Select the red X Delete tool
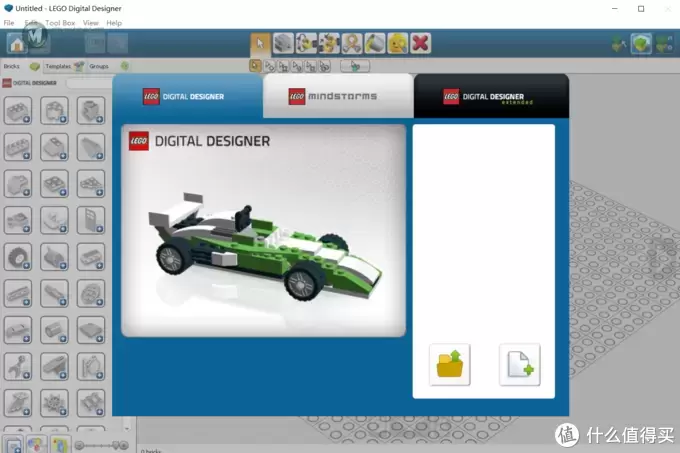This screenshot has width=680, height=453. (421, 43)
